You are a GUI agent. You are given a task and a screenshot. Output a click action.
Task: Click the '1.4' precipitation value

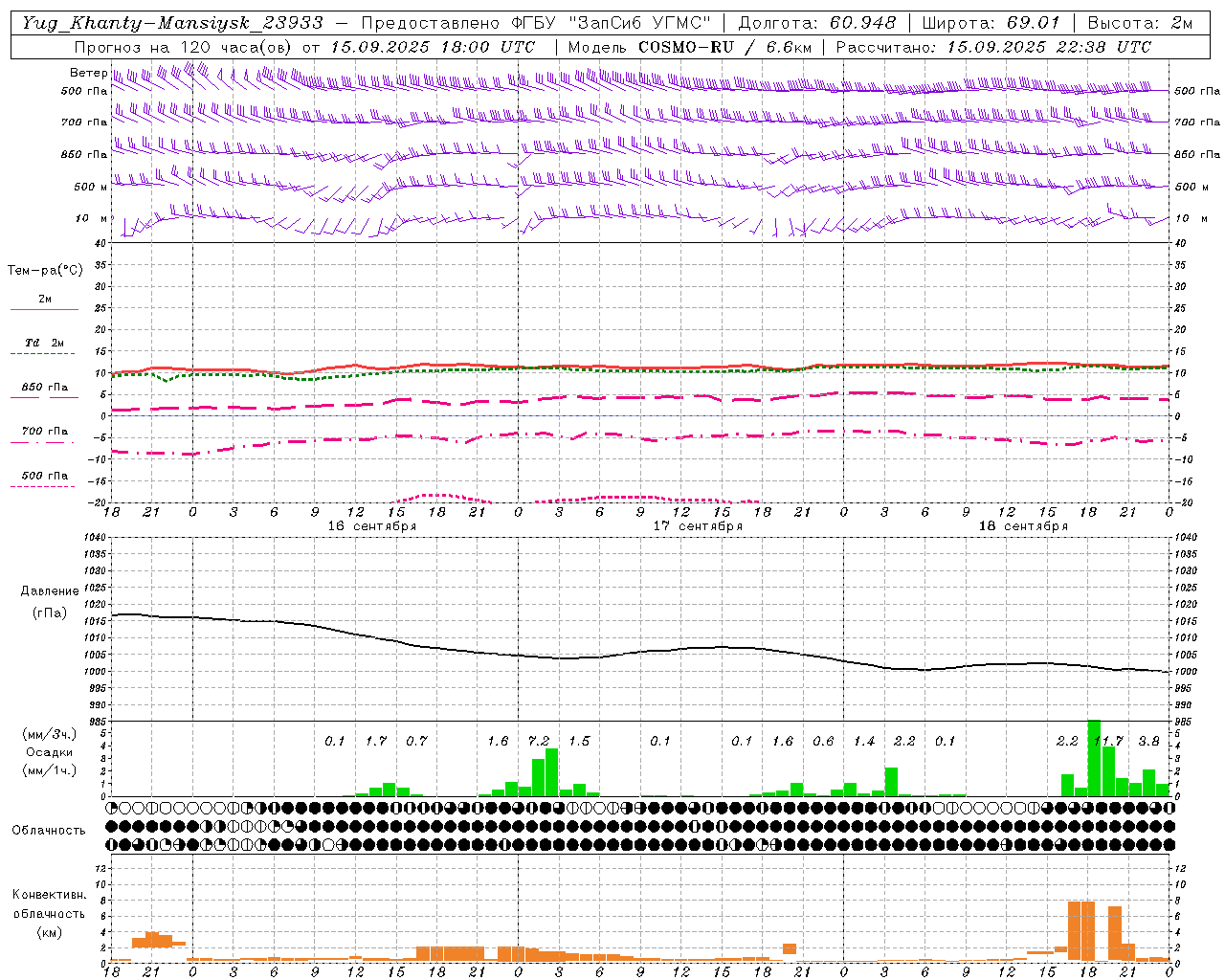point(864,741)
